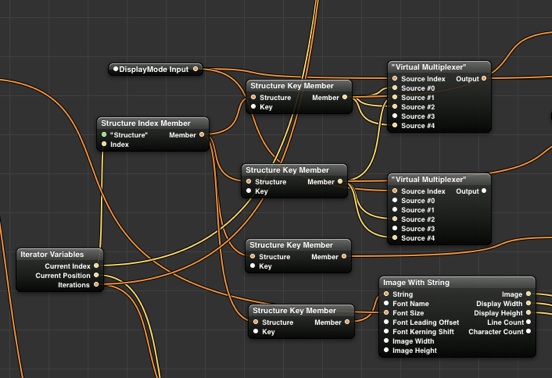Screen dimensions: 552x378
Task: Select the Iterator Variables node title
Action: (52, 254)
